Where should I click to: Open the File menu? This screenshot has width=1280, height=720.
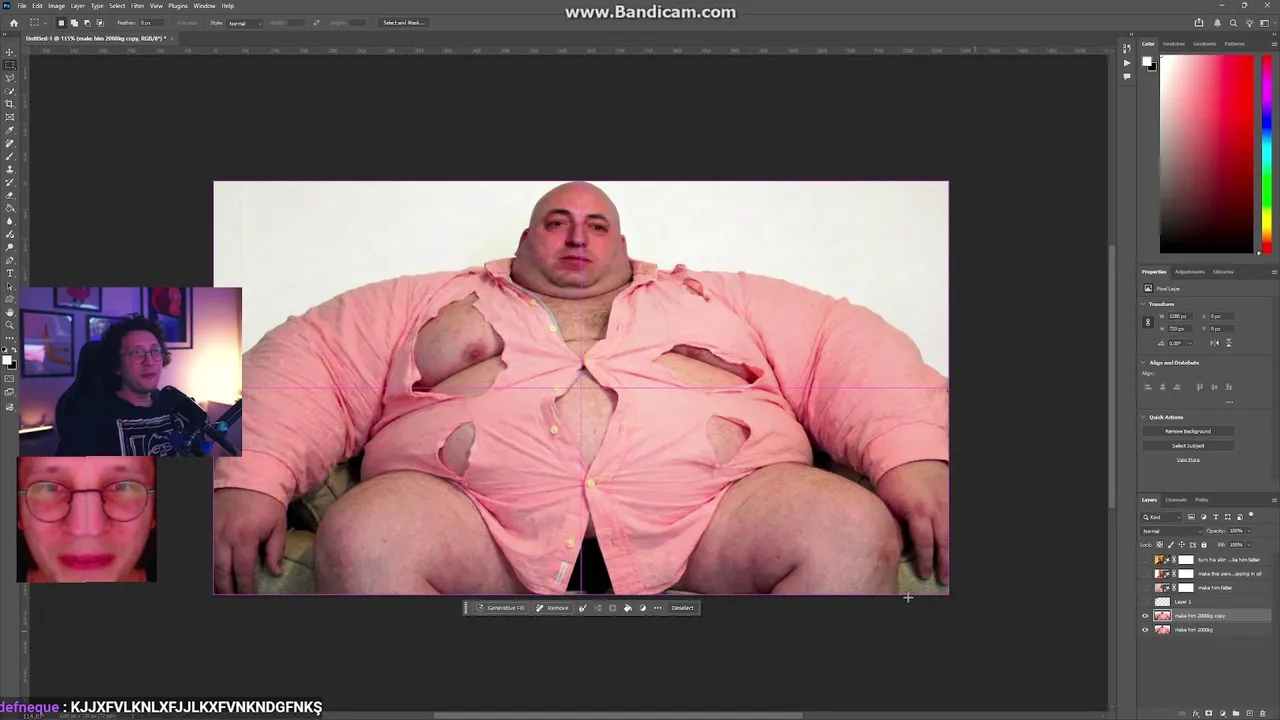pos(22,6)
